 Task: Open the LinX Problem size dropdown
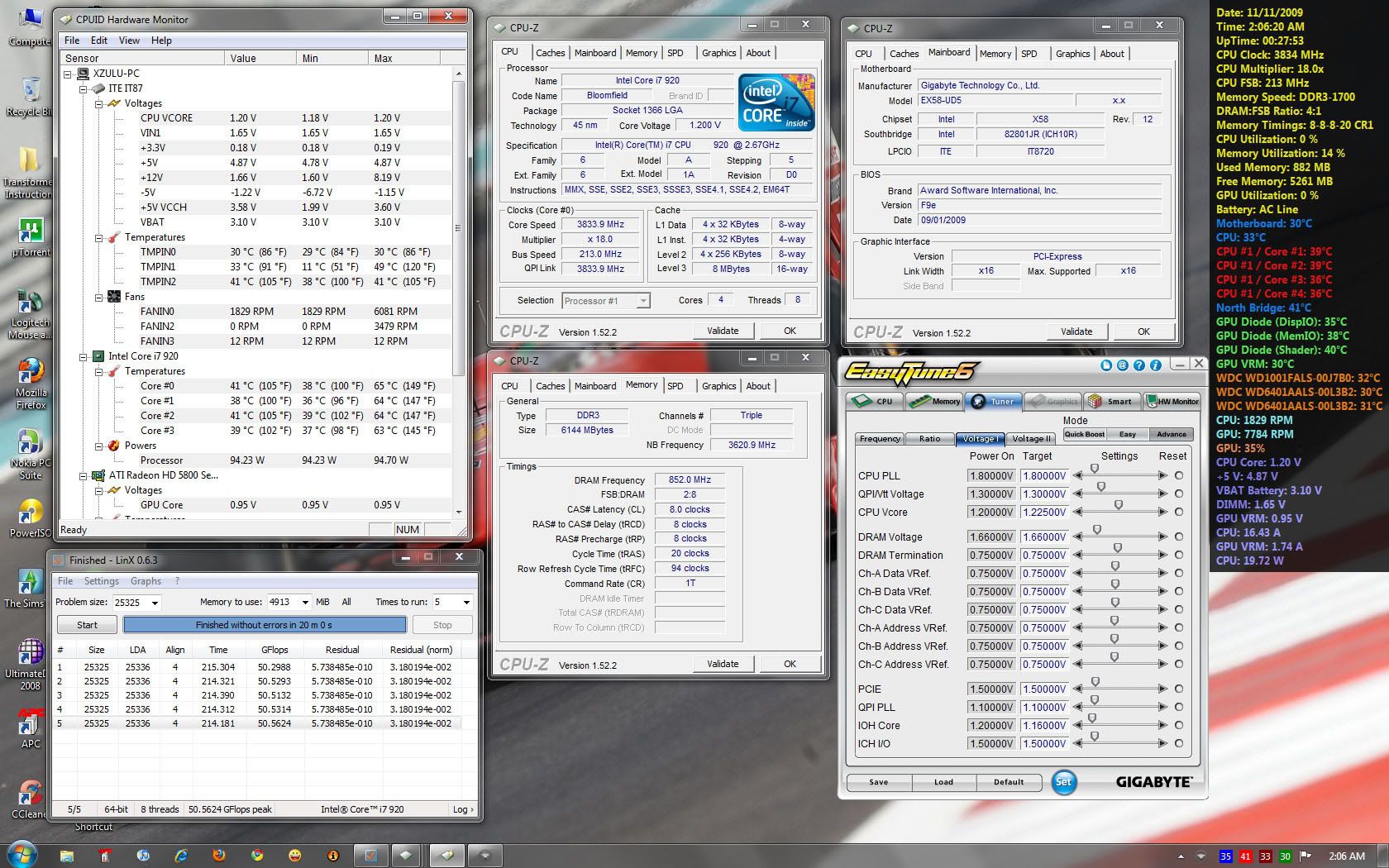click(155, 603)
